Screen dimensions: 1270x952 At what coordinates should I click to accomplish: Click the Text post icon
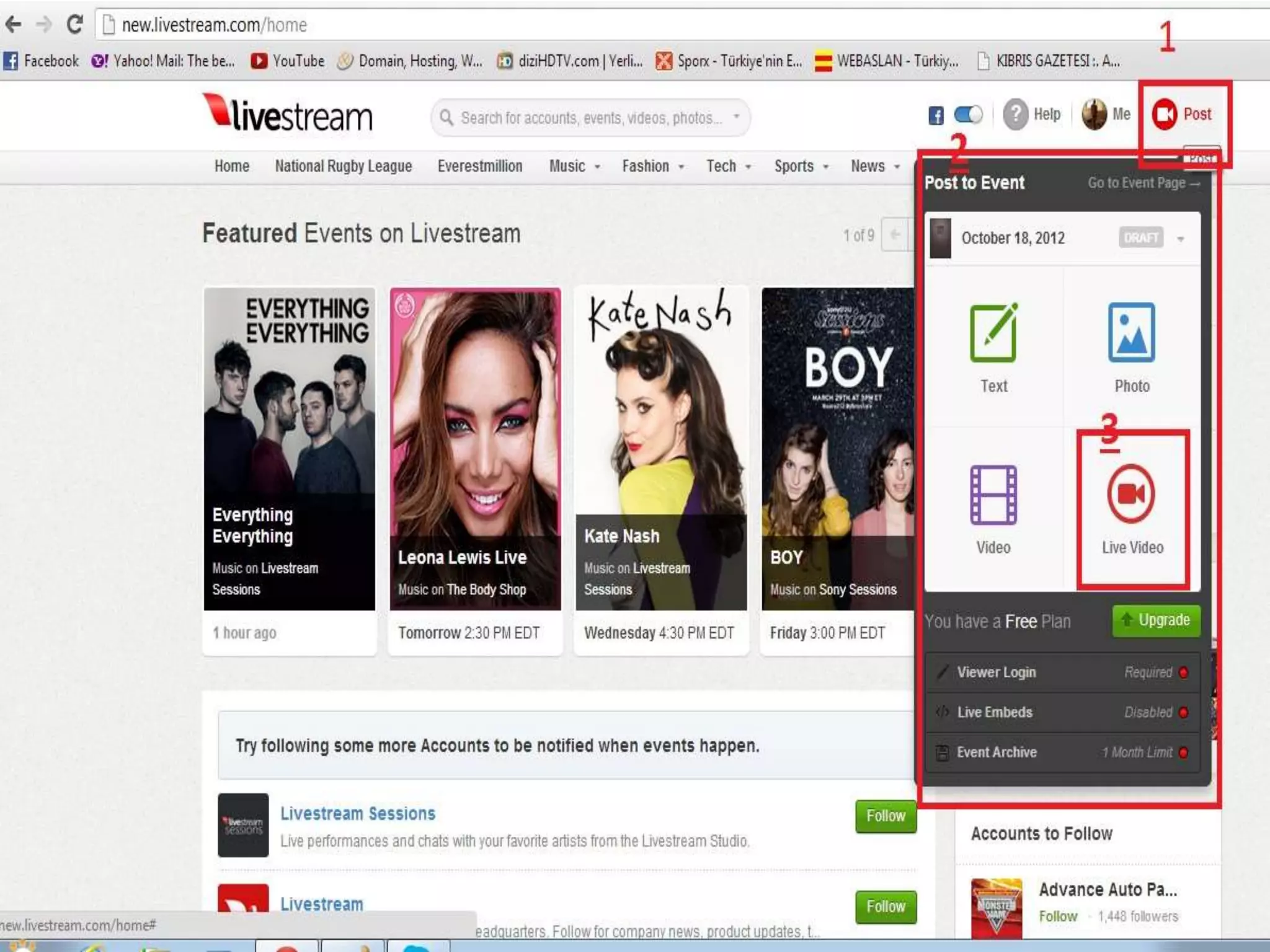click(x=993, y=333)
